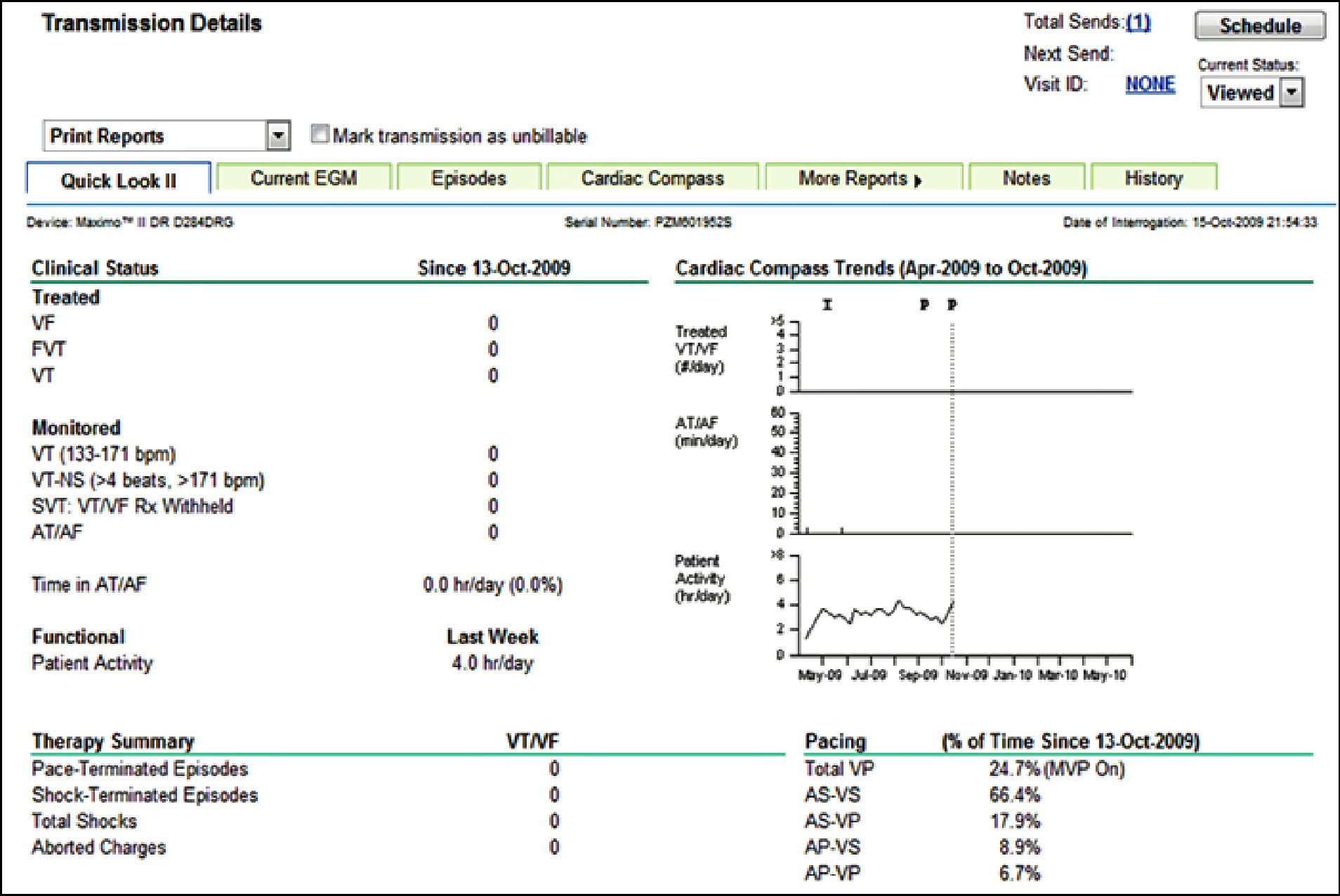Open the Total Sends (1) link
Image resolution: width=1340 pixels, height=896 pixels.
click(1138, 22)
